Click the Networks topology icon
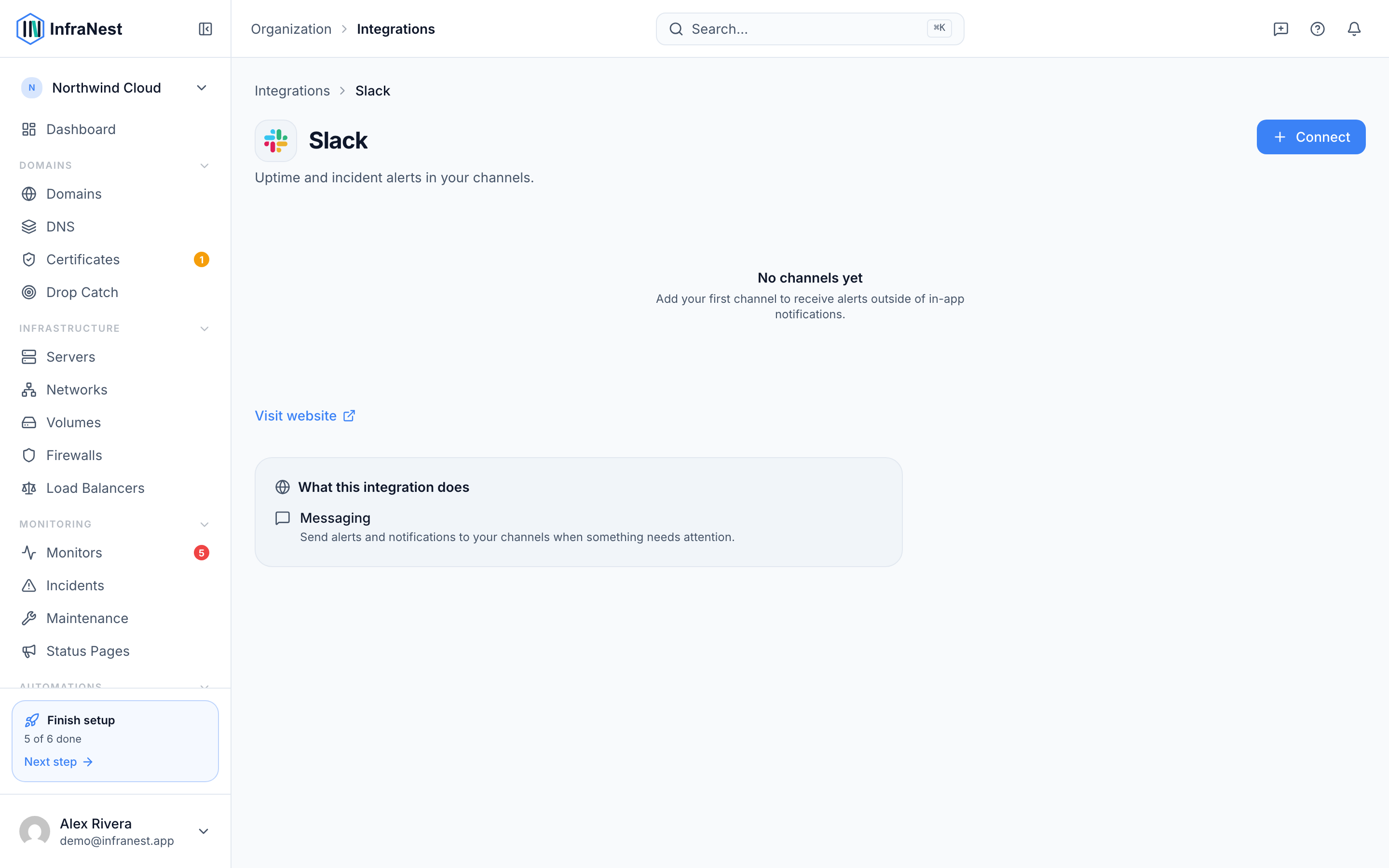This screenshot has width=1389, height=868. click(29, 390)
